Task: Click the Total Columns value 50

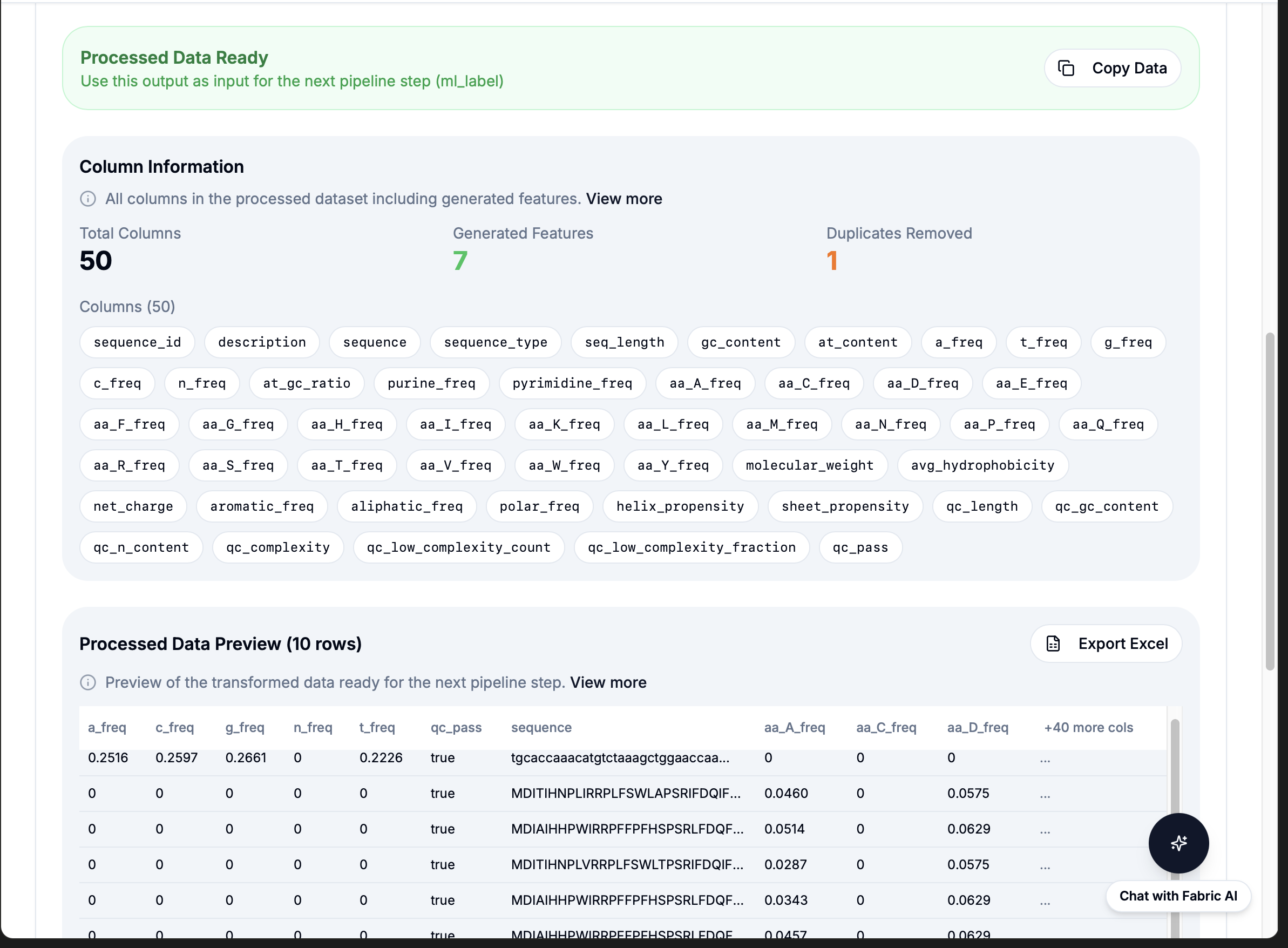Action: click(96, 261)
